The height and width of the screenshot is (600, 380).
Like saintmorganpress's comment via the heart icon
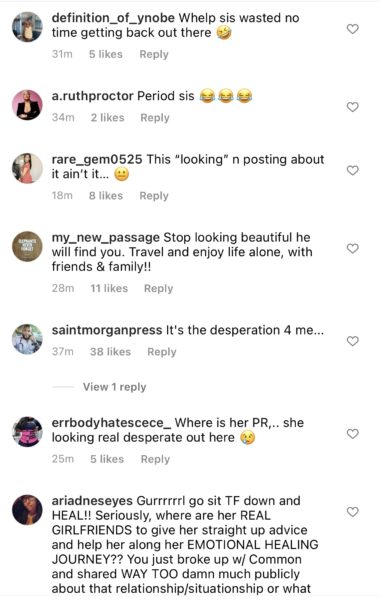[352, 341]
